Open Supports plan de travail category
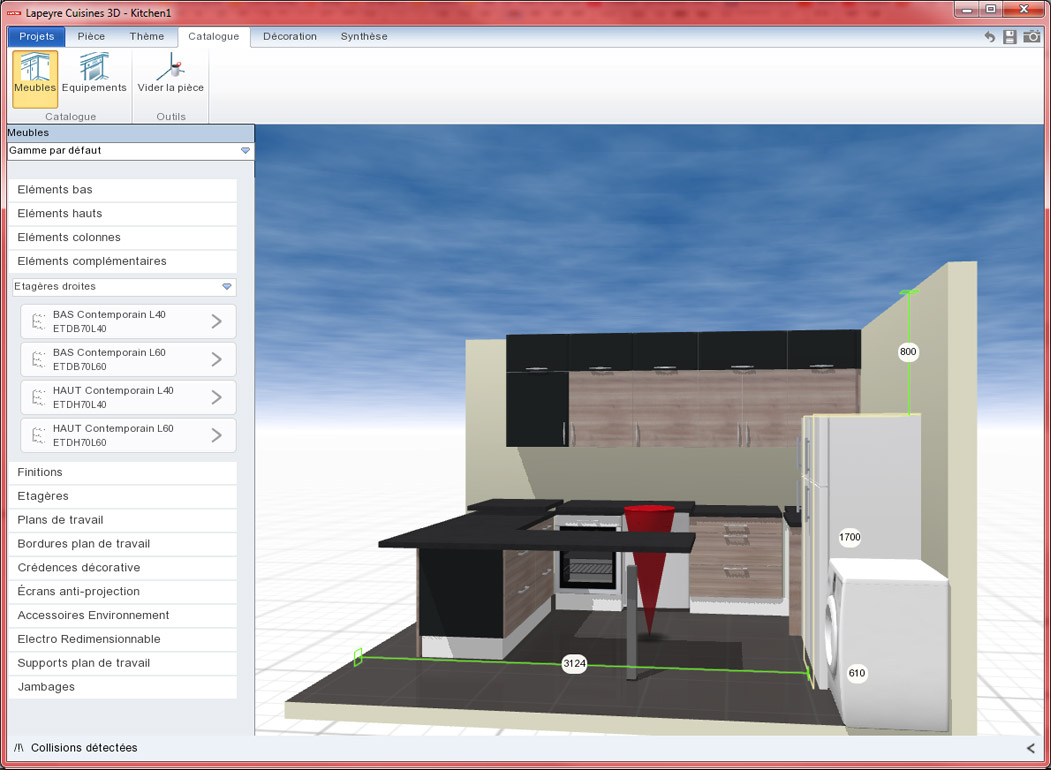 click(124, 663)
